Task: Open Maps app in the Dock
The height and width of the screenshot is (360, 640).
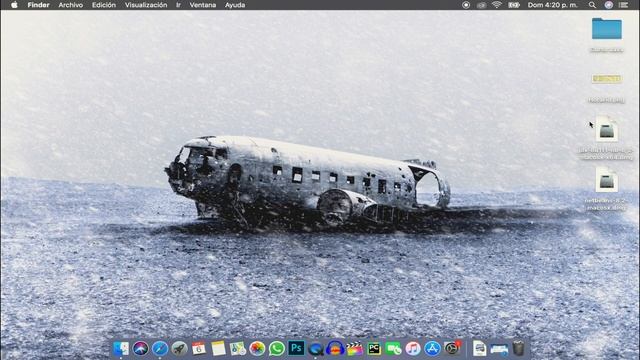Action: (x=238, y=349)
